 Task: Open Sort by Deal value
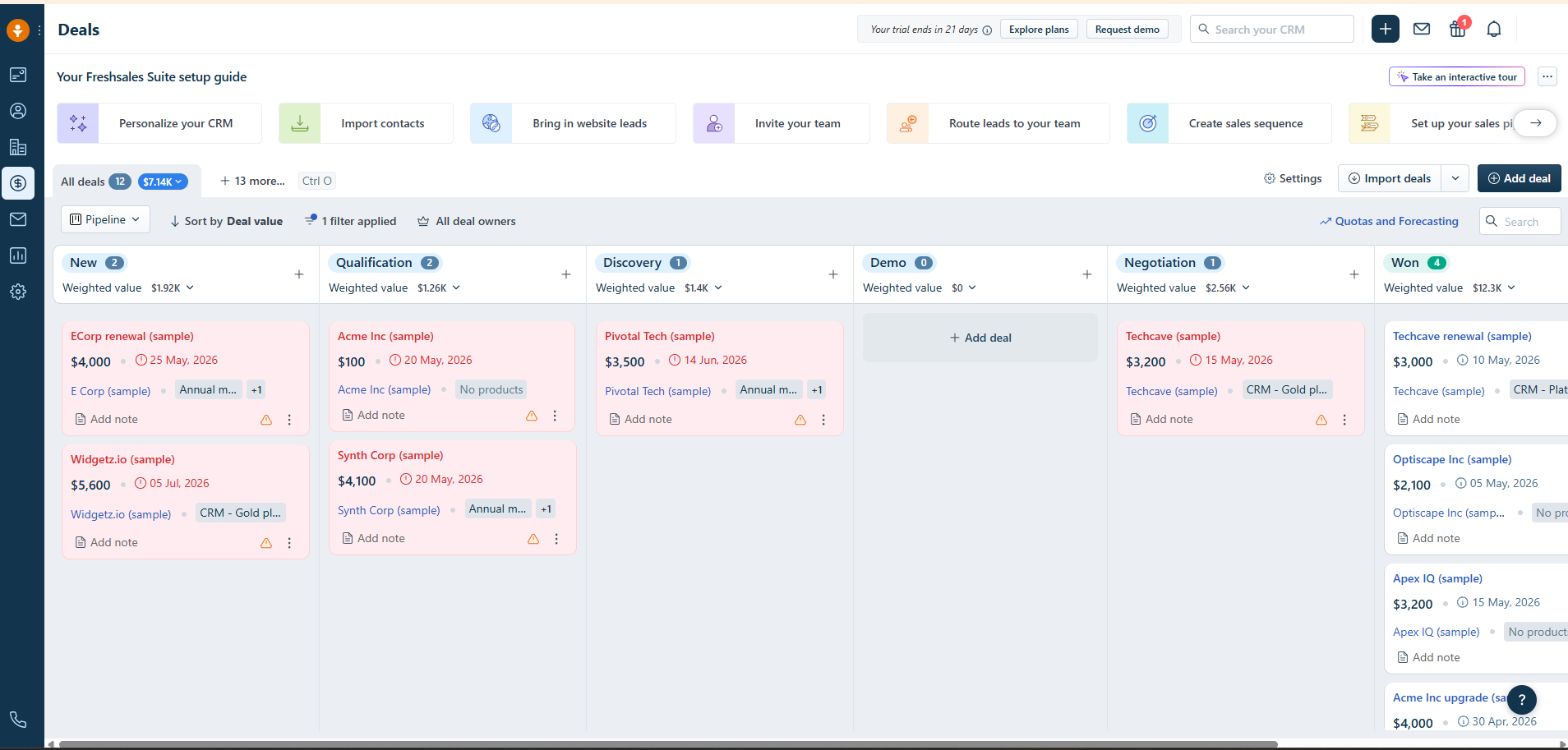click(x=226, y=221)
